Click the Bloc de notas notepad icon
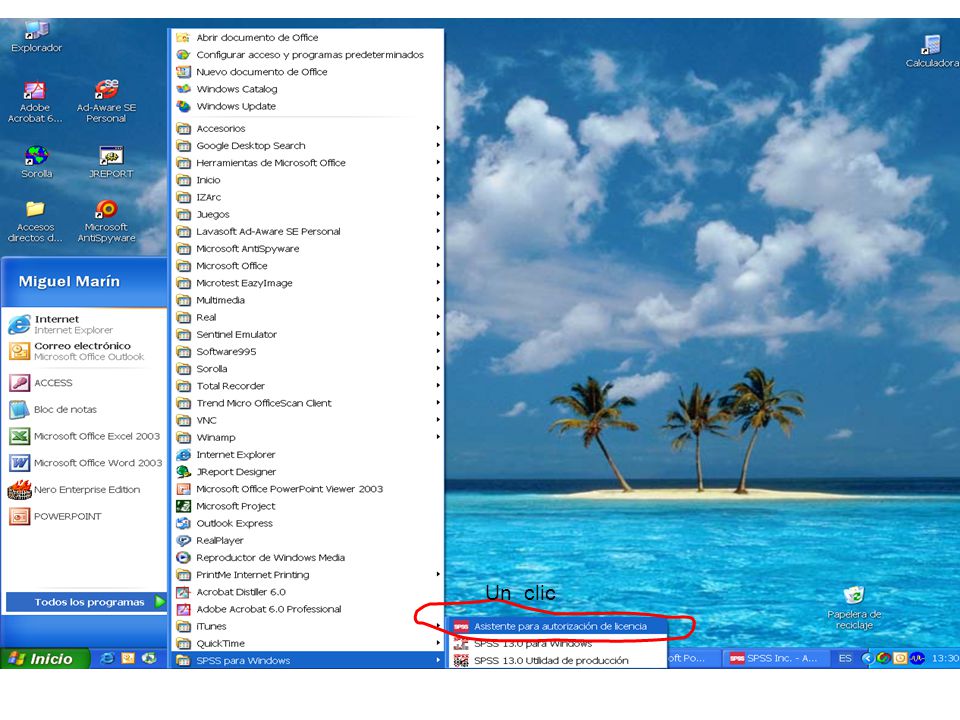The image size is (960, 720). (x=20, y=410)
